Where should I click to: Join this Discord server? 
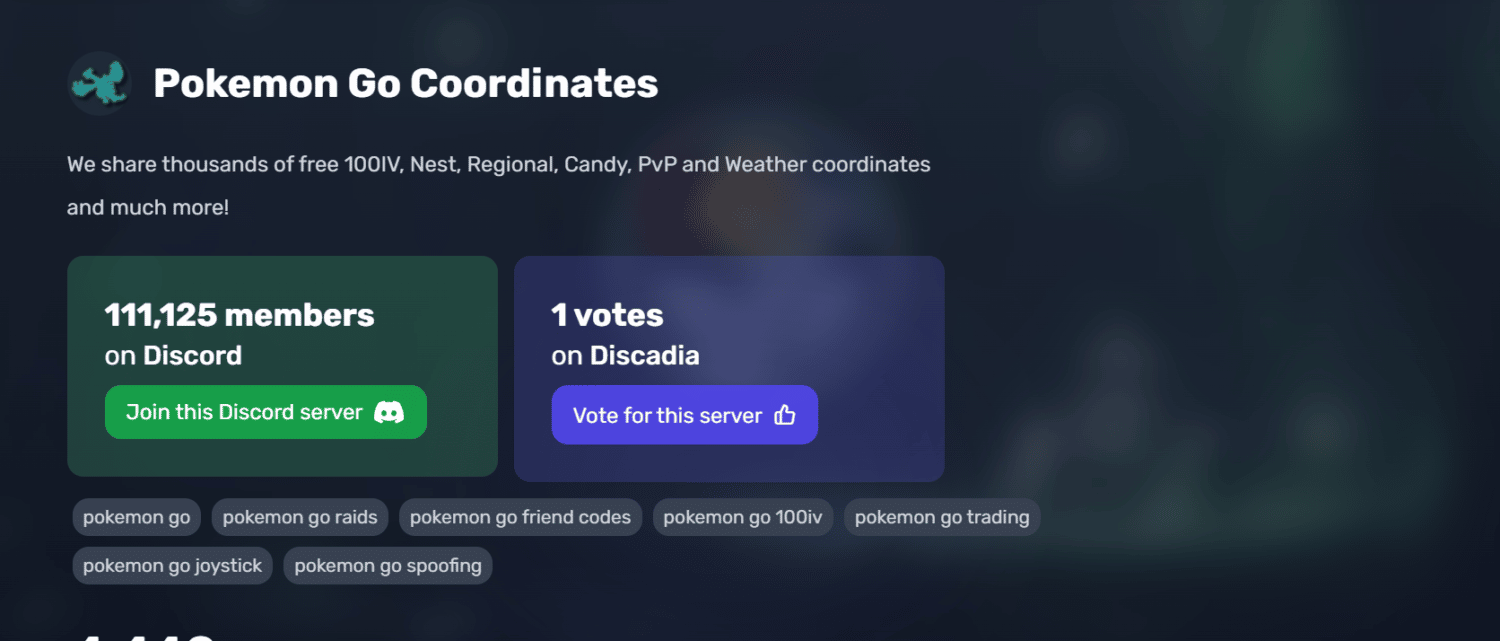click(x=266, y=412)
